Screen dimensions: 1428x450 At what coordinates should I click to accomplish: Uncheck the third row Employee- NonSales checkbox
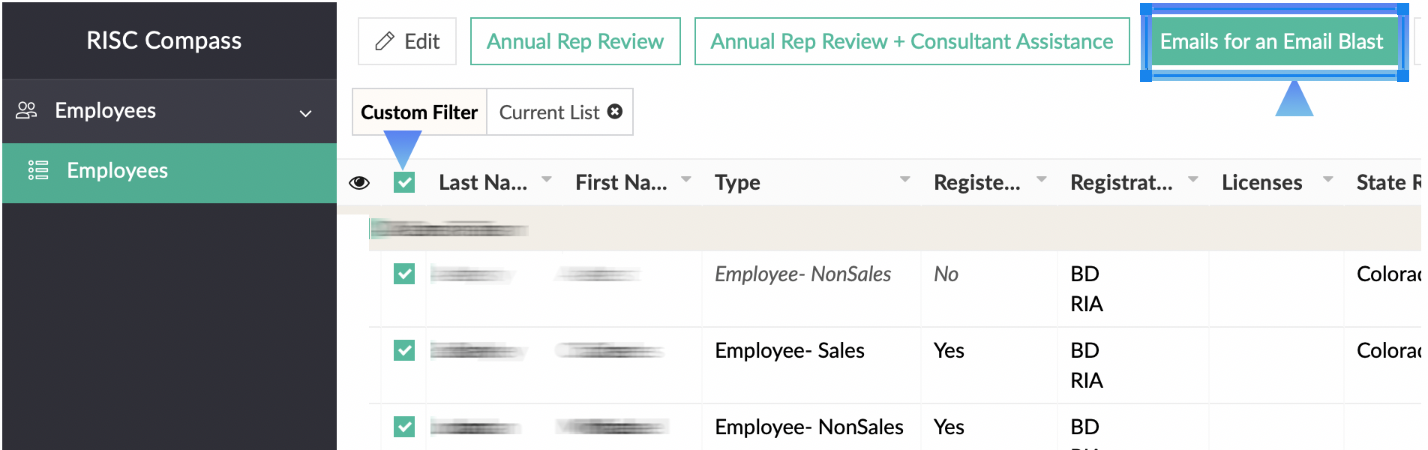404,427
